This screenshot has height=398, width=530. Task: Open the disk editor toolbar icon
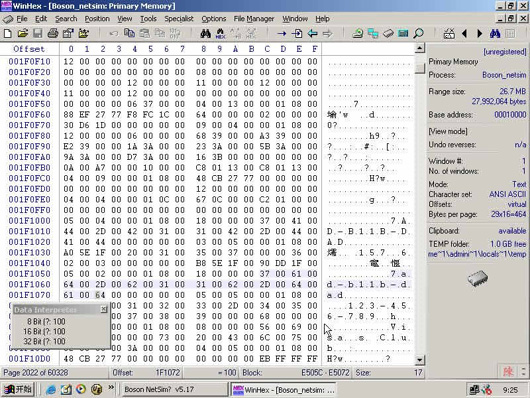(358, 33)
